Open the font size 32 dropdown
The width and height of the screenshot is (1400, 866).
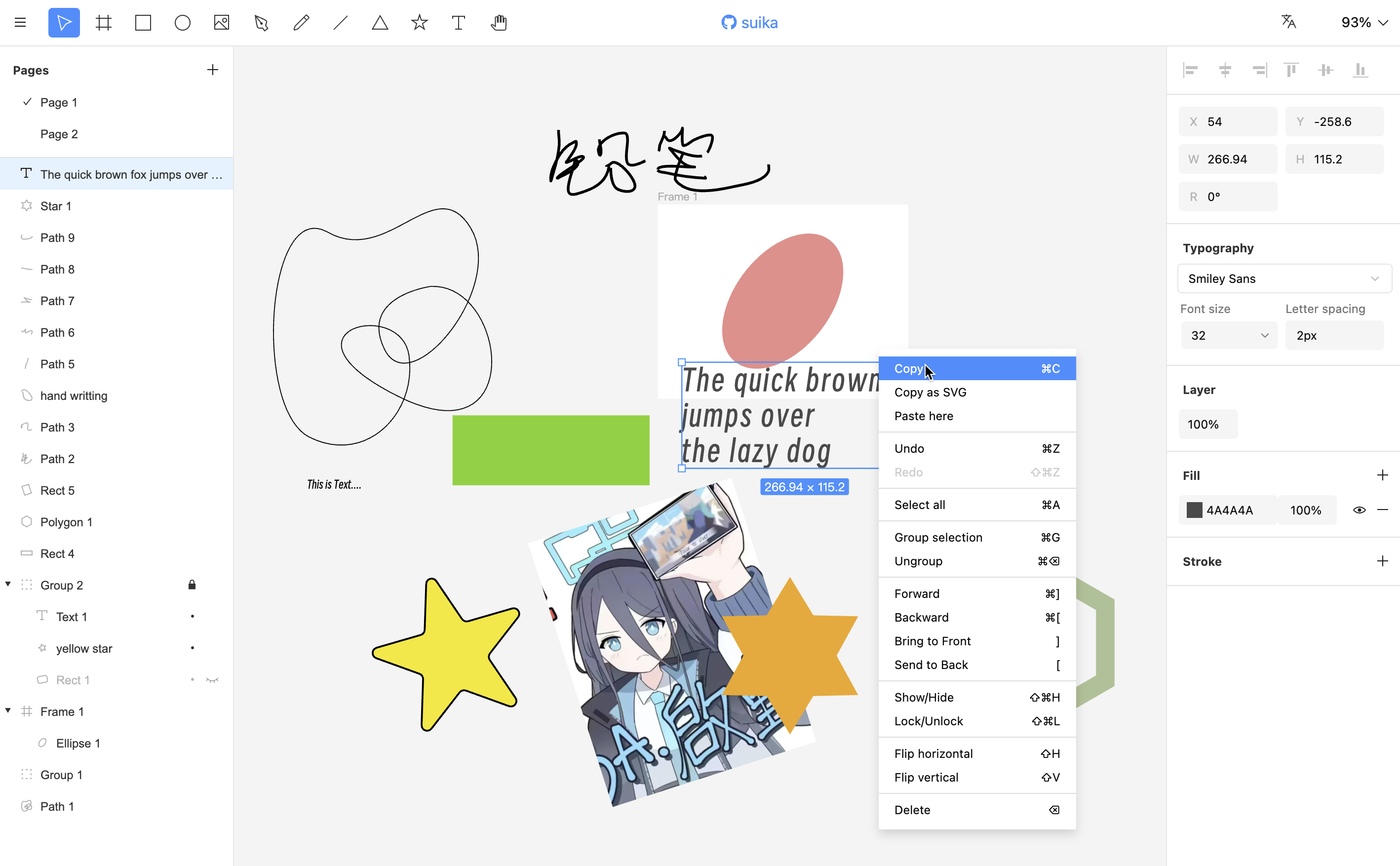click(x=1229, y=335)
